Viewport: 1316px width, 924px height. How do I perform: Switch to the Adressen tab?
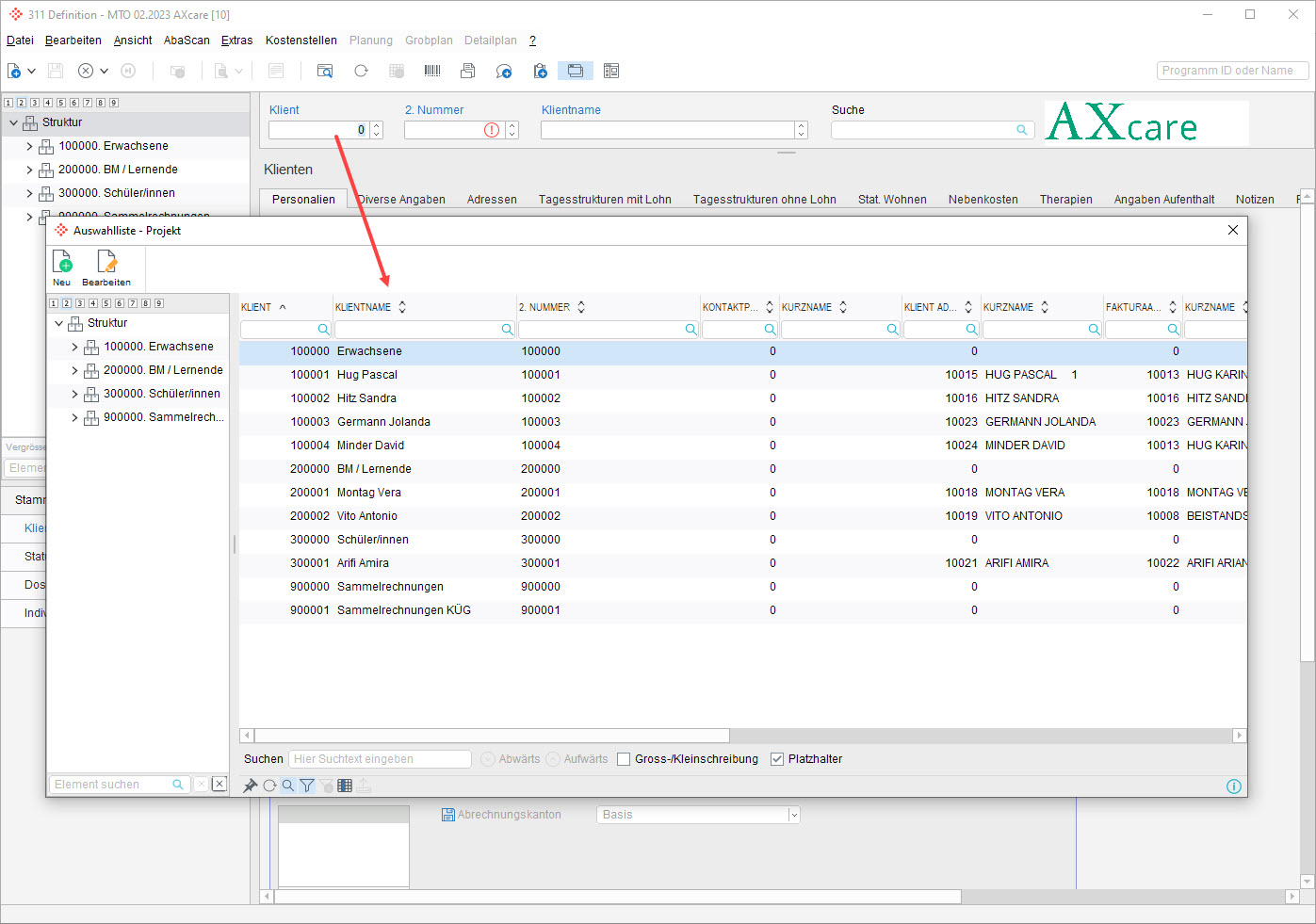click(492, 200)
